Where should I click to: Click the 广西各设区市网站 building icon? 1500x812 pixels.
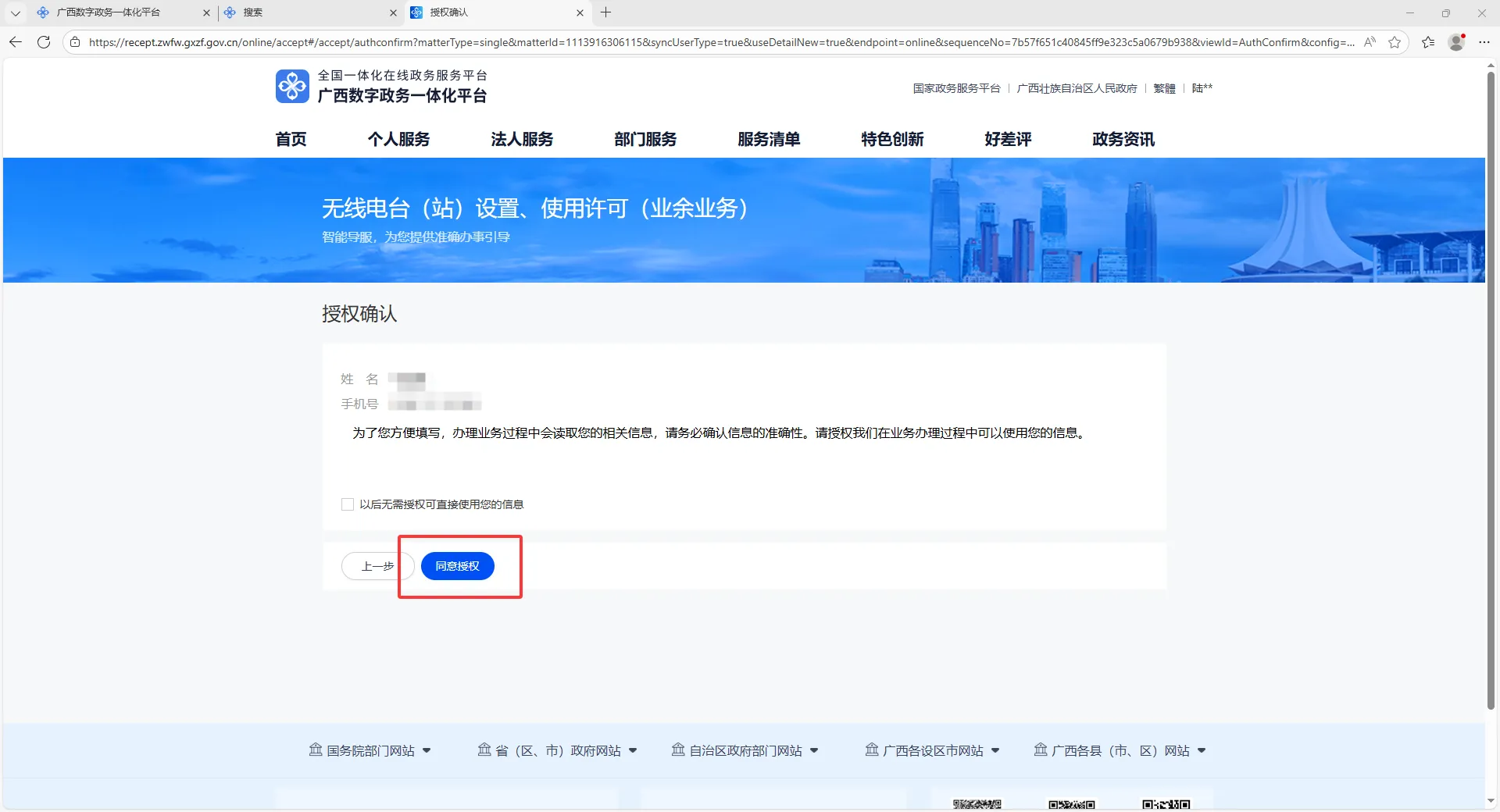(x=872, y=750)
